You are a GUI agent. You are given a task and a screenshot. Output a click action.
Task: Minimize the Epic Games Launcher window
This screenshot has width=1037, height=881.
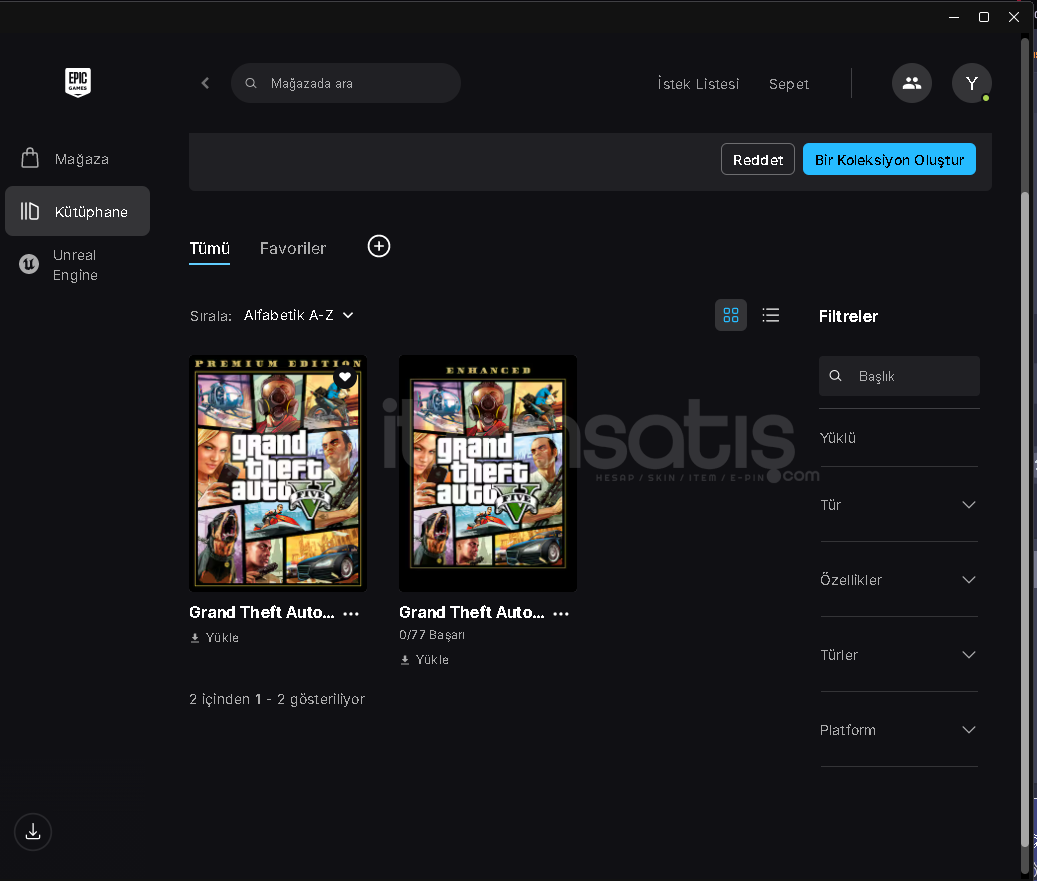(954, 17)
